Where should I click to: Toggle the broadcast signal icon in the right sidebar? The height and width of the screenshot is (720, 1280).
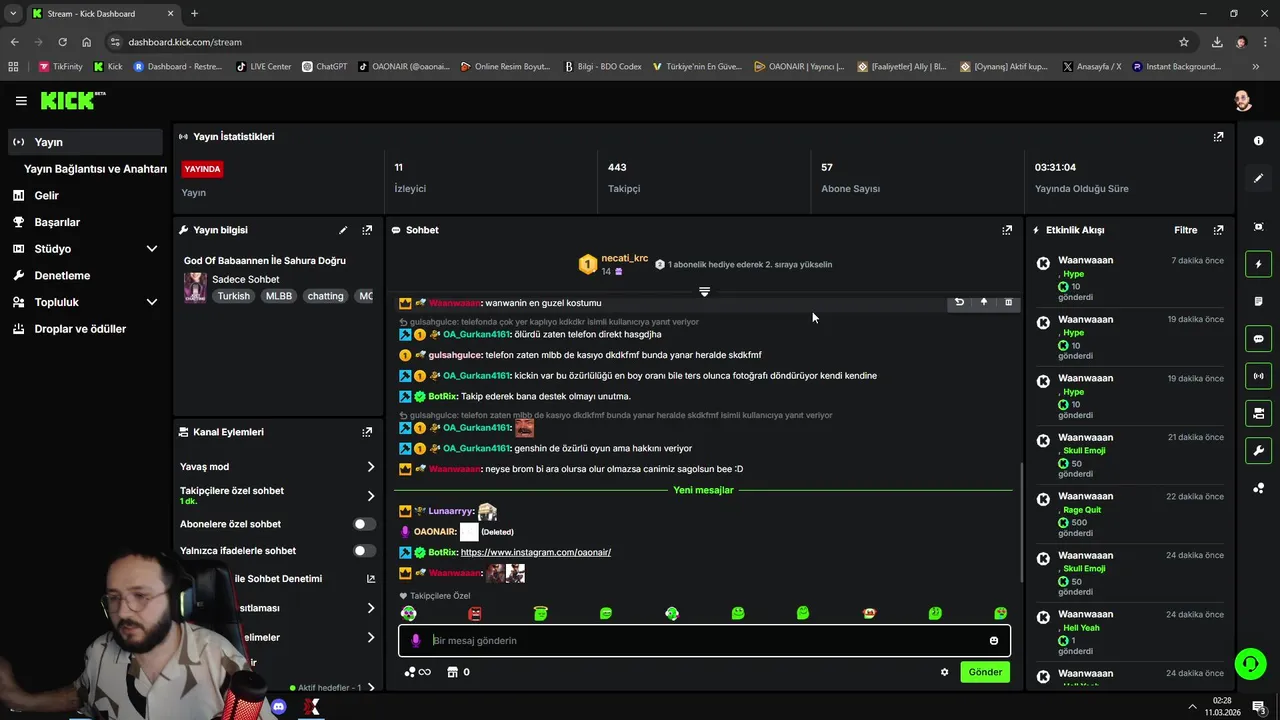coord(1258,376)
